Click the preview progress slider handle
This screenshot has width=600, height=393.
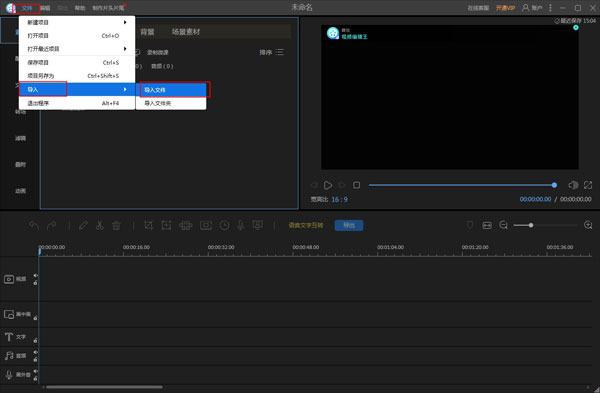(x=554, y=185)
